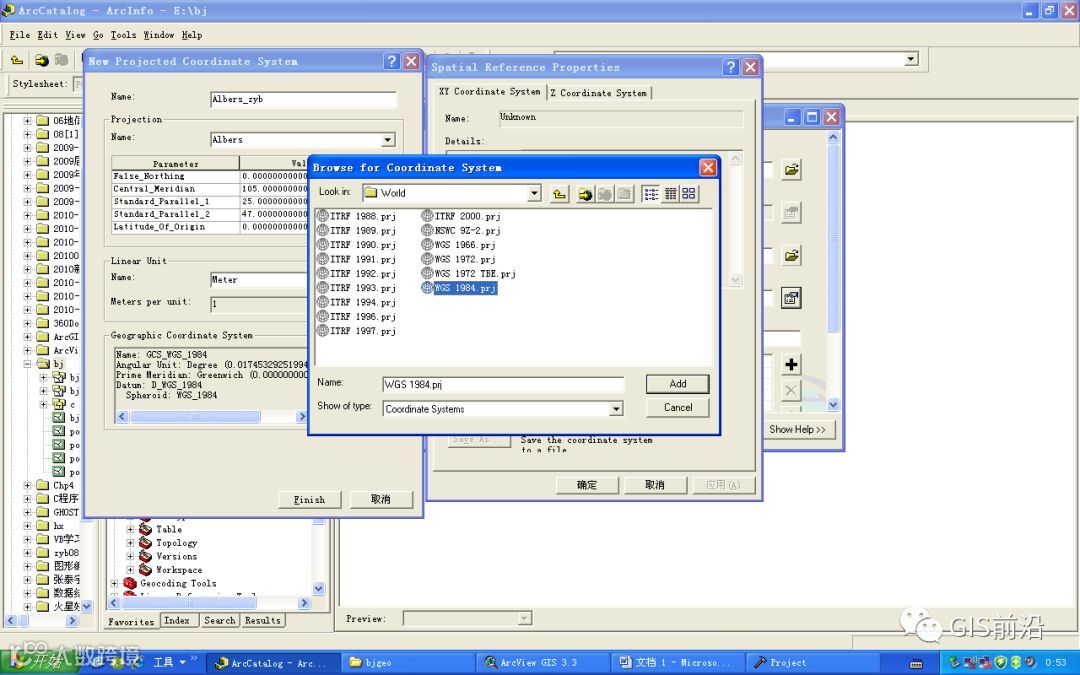Expand the Chp4 folder in catalog tree
The width and height of the screenshot is (1080, 675).
[28, 485]
